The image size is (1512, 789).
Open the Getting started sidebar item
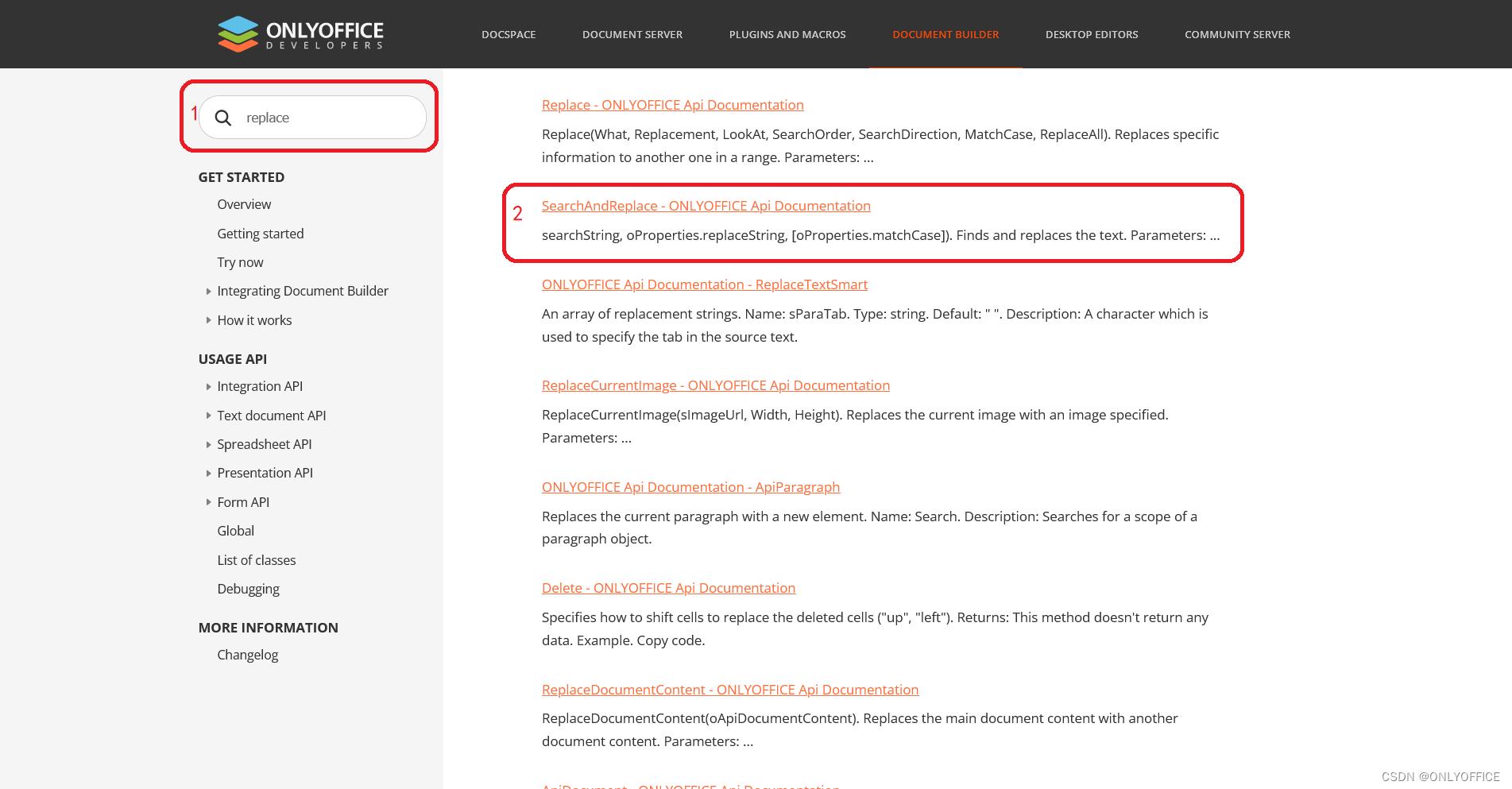click(261, 234)
